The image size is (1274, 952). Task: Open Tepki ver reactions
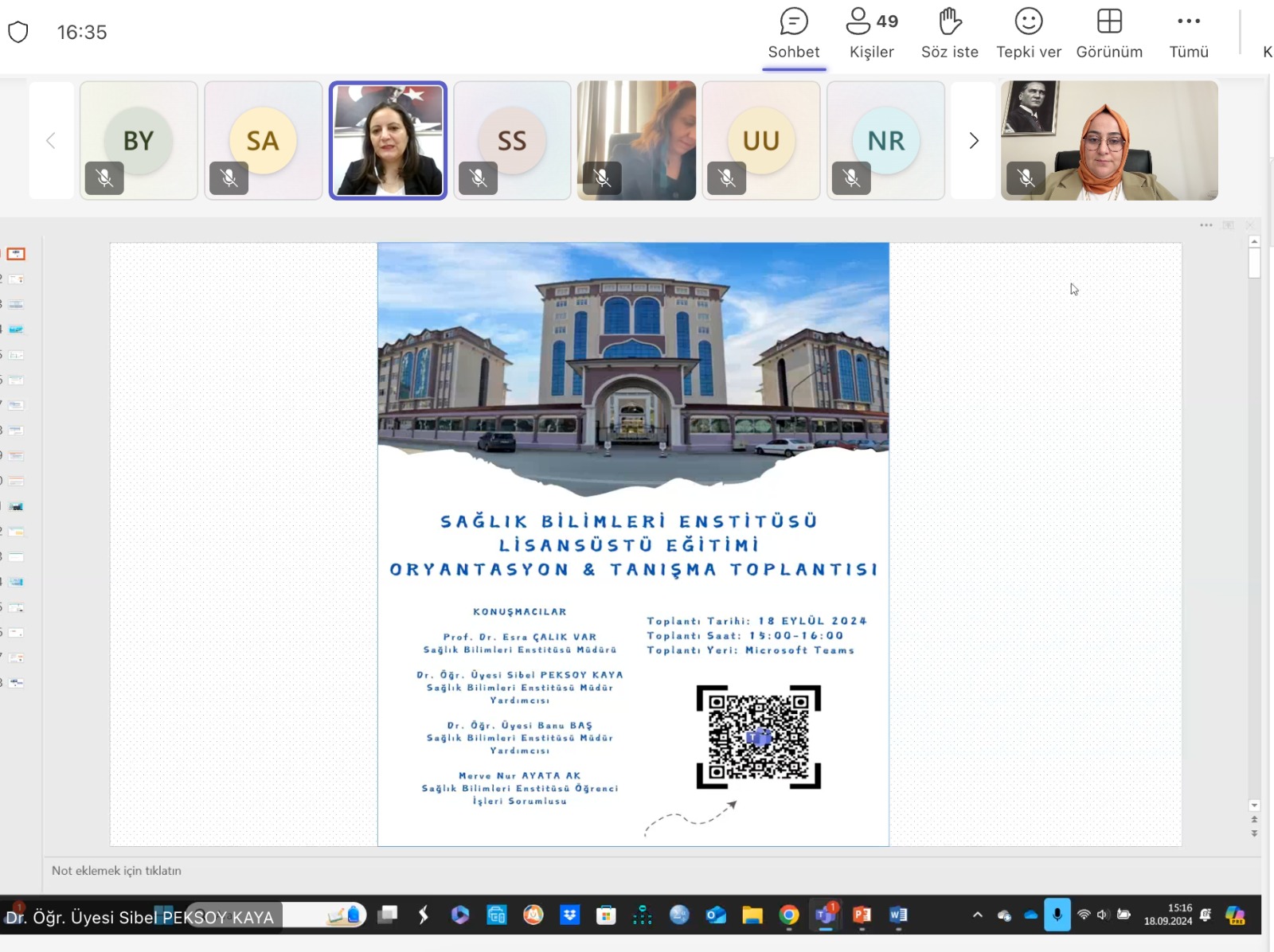(x=1028, y=33)
